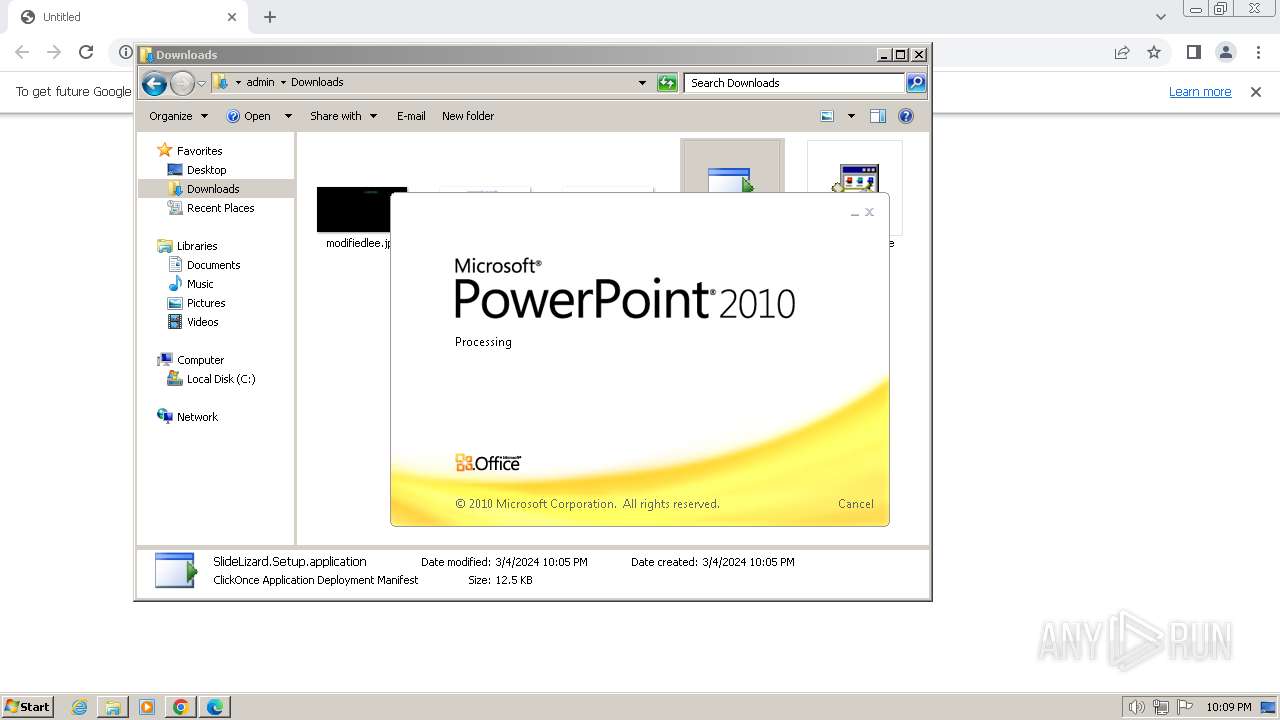The height and width of the screenshot is (720, 1280).
Task: Go back in Chrome
Action: (x=22, y=52)
